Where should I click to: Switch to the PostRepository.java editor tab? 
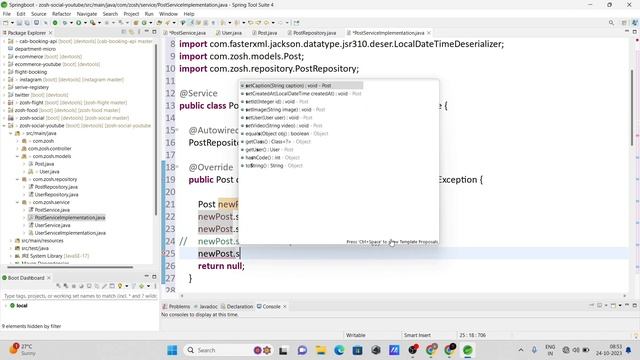point(312,33)
